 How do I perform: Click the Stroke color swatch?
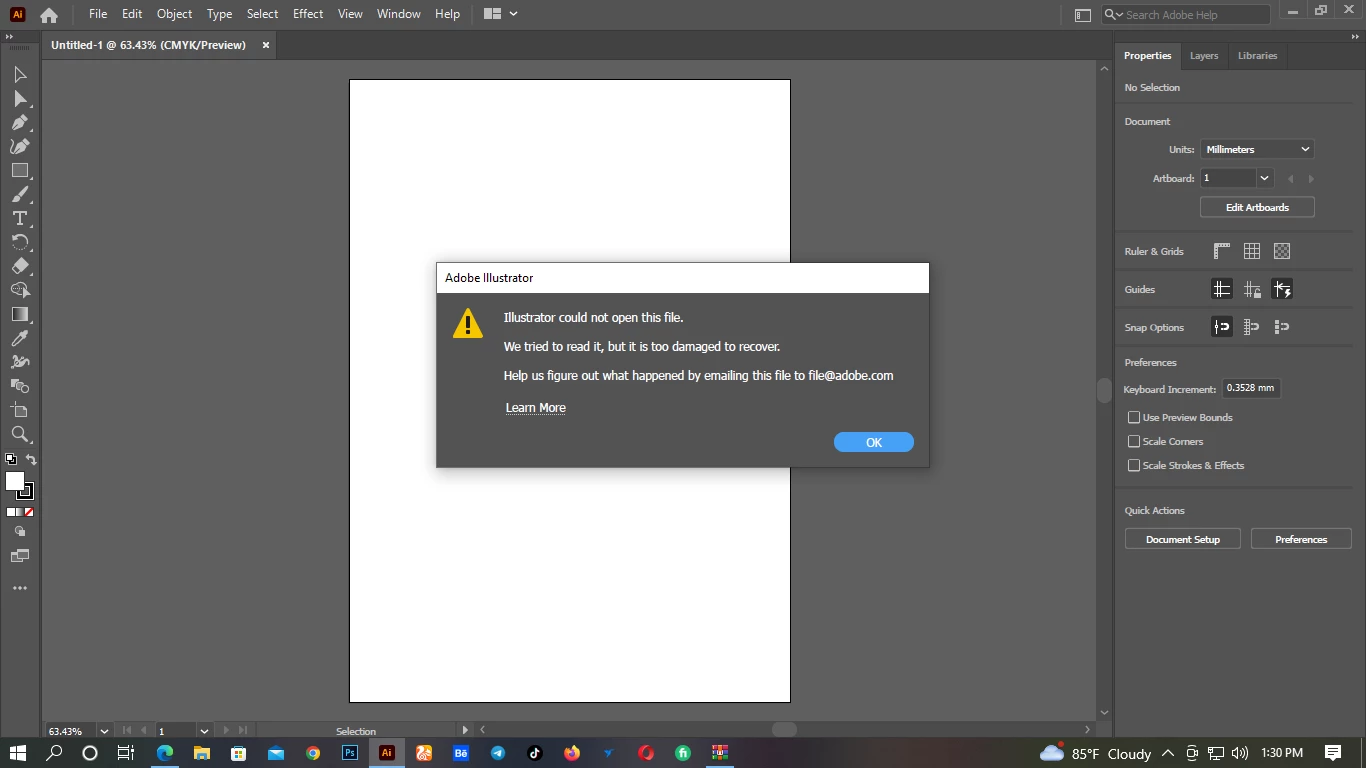(28, 493)
